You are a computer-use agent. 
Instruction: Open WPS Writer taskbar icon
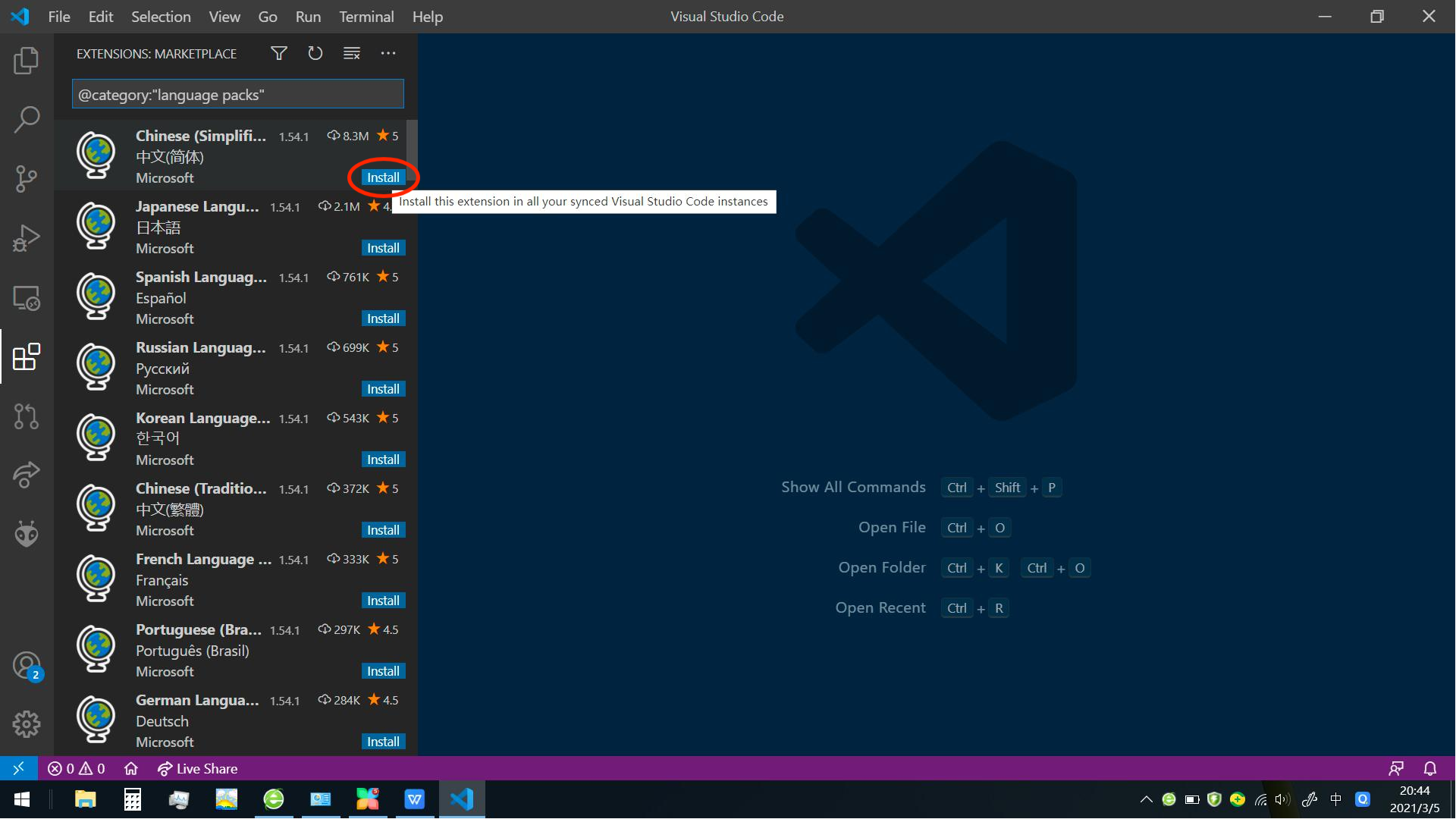coord(415,799)
